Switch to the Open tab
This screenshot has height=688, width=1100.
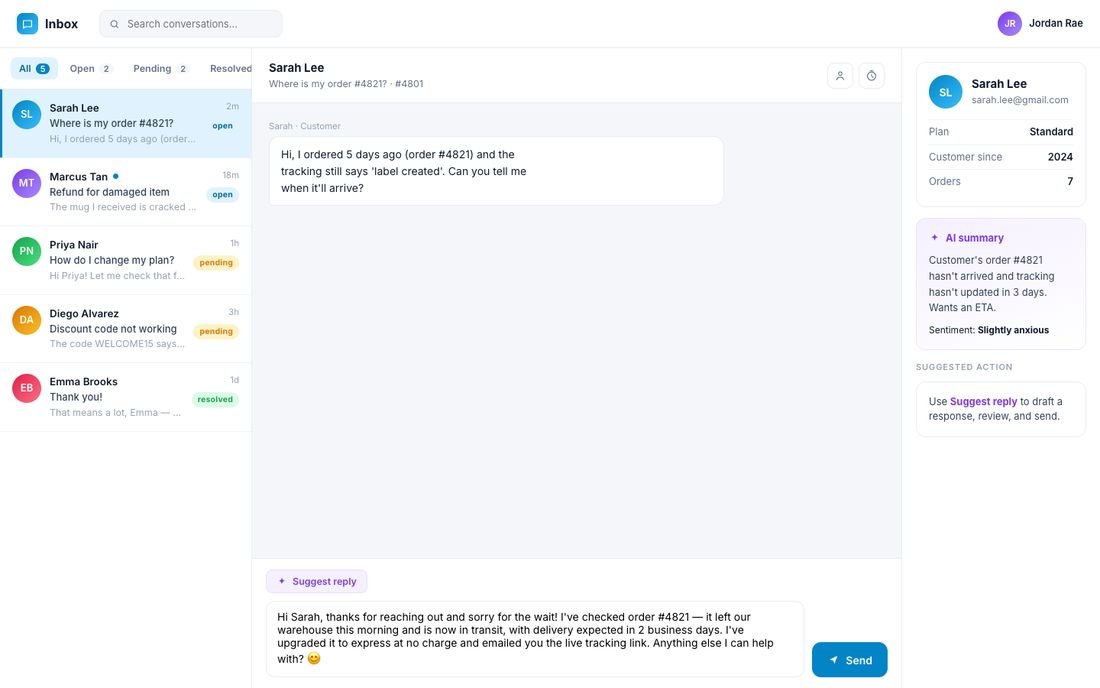coord(90,69)
